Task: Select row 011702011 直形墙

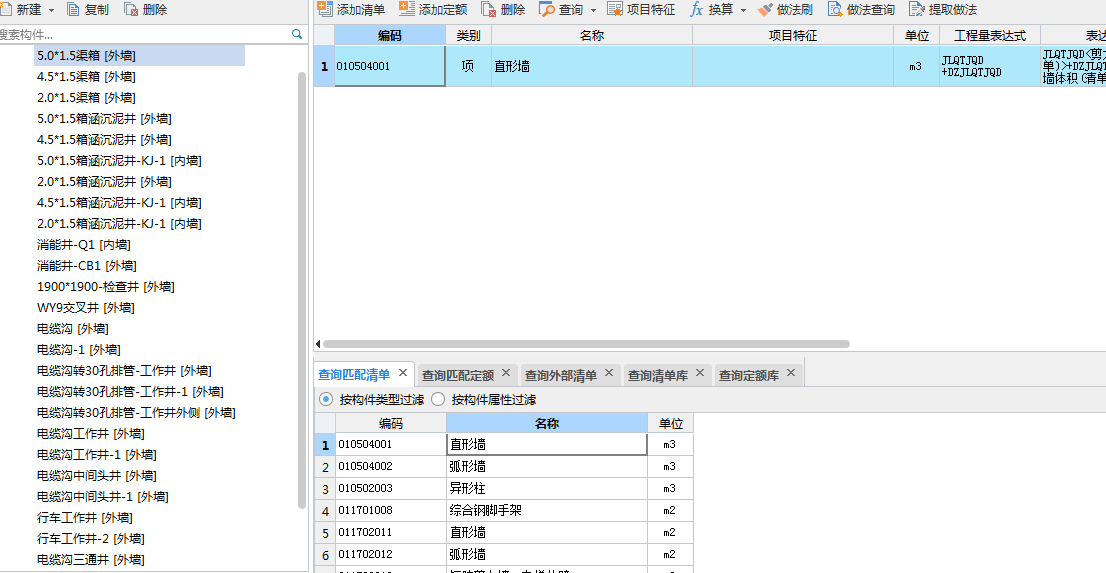Action: 504,532
